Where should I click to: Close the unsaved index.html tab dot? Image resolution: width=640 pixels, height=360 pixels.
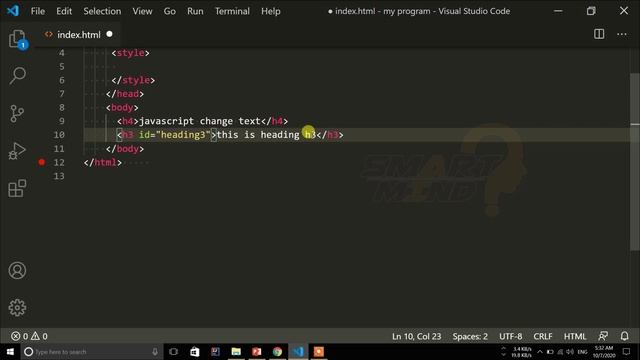[x=109, y=34]
